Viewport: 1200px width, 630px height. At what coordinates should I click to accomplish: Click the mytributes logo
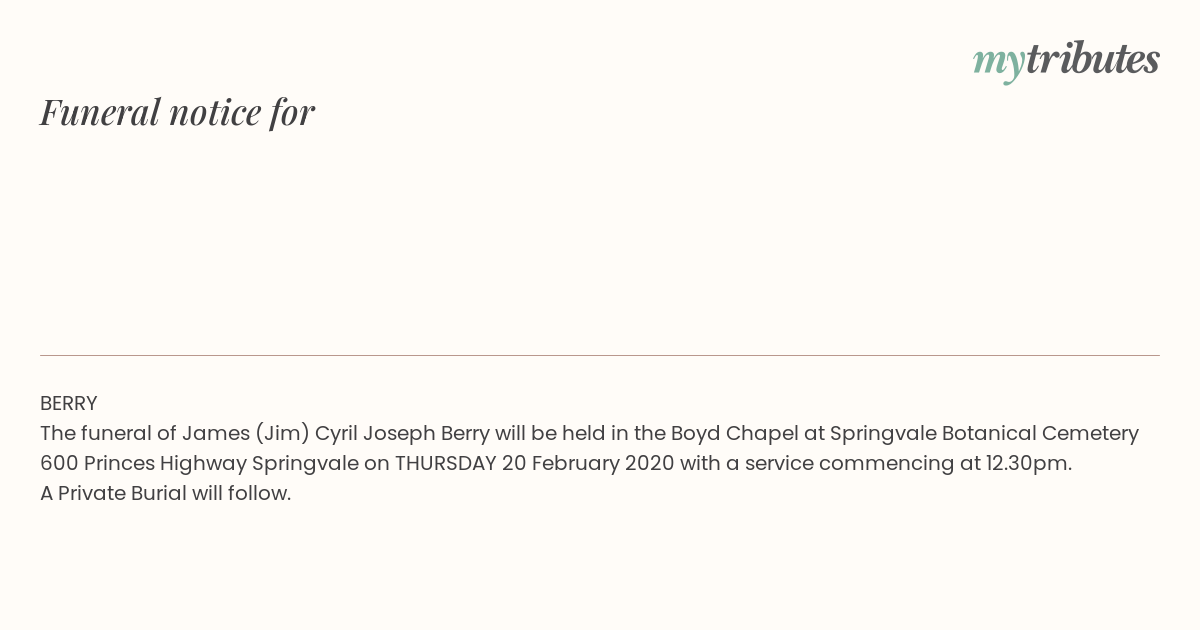pyautogui.click(x=1066, y=61)
